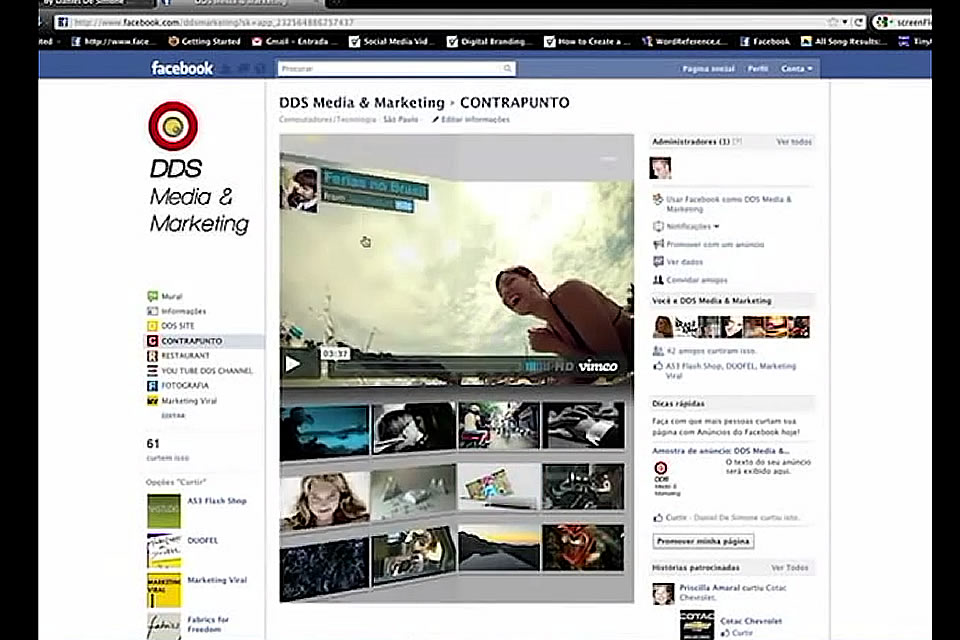Image resolution: width=960 pixels, height=640 pixels.
Task: Open the Social Media Vid... bookmark
Action: [391, 42]
